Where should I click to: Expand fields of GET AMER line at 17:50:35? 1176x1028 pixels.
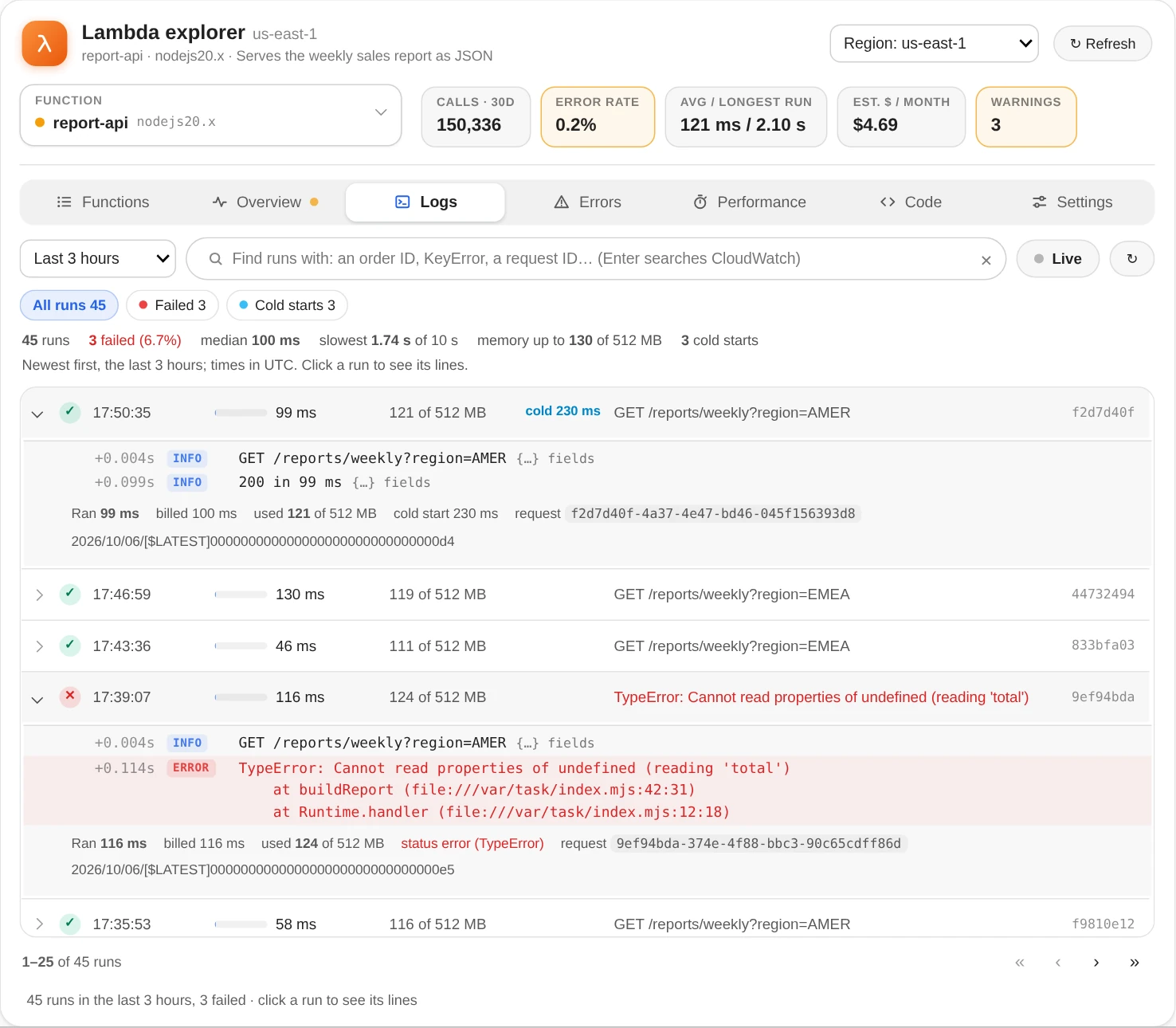pos(555,459)
